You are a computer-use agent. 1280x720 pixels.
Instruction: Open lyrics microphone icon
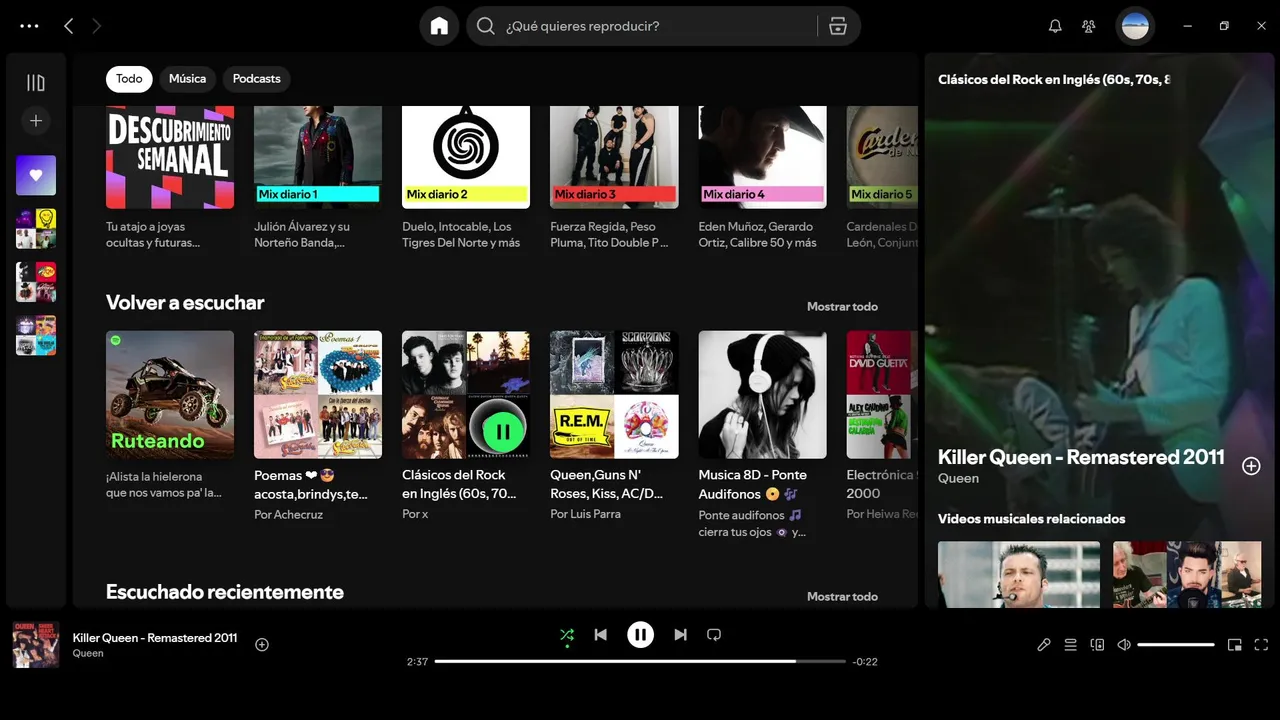1044,645
